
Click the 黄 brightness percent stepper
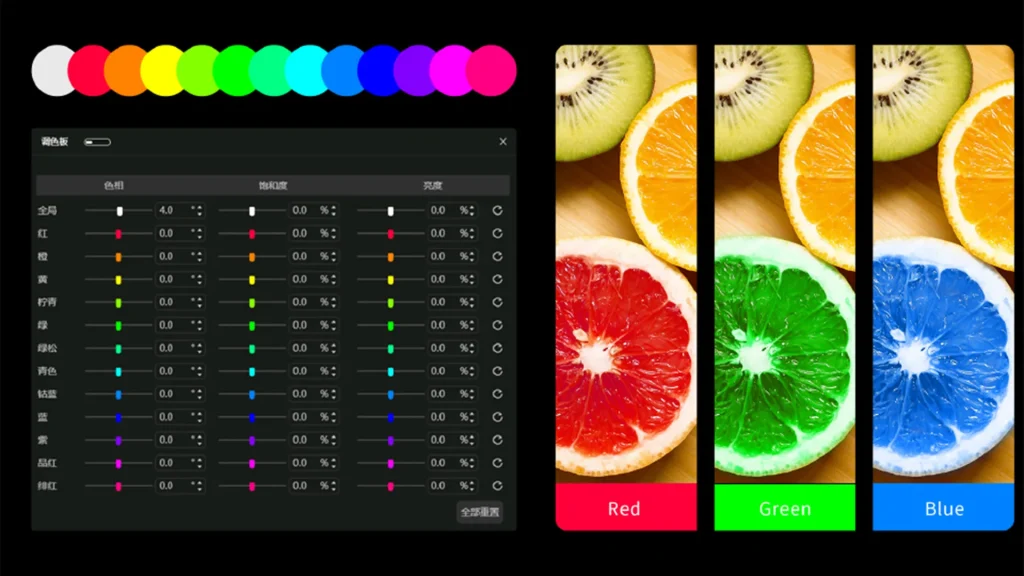[473, 280]
